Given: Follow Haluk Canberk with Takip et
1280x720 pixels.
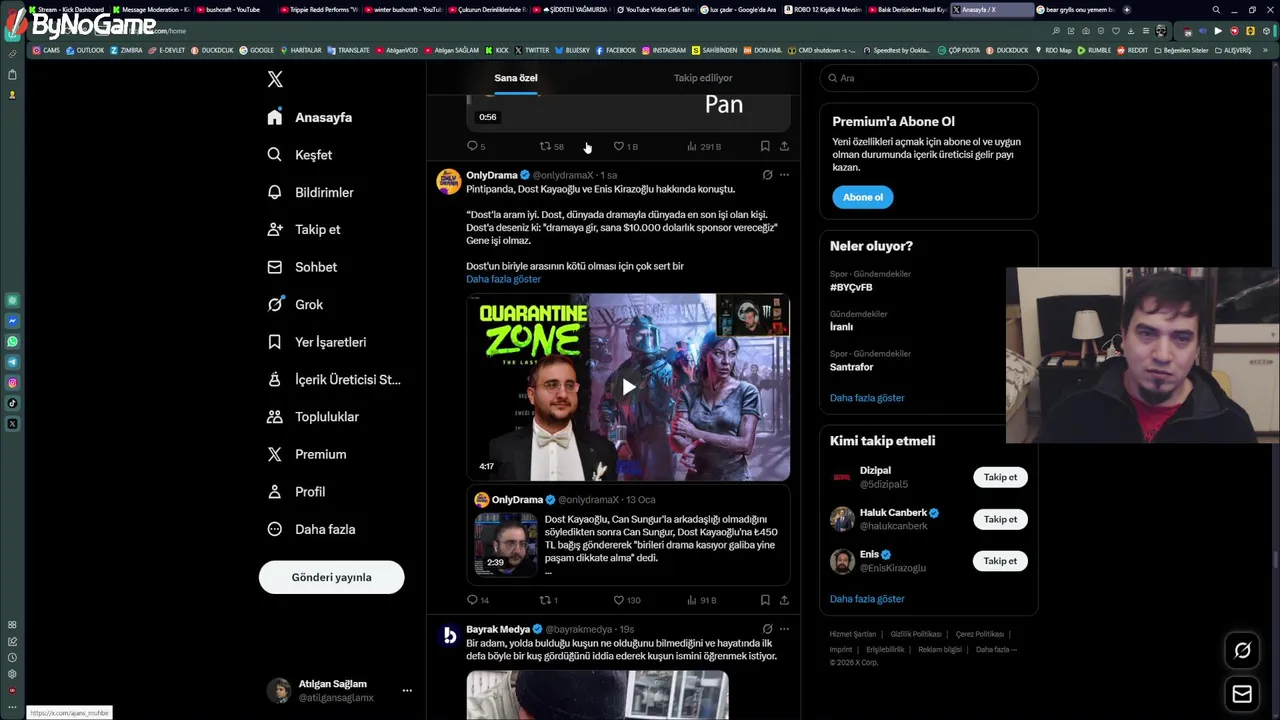Looking at the screenshot, I should pos(1000,519).
